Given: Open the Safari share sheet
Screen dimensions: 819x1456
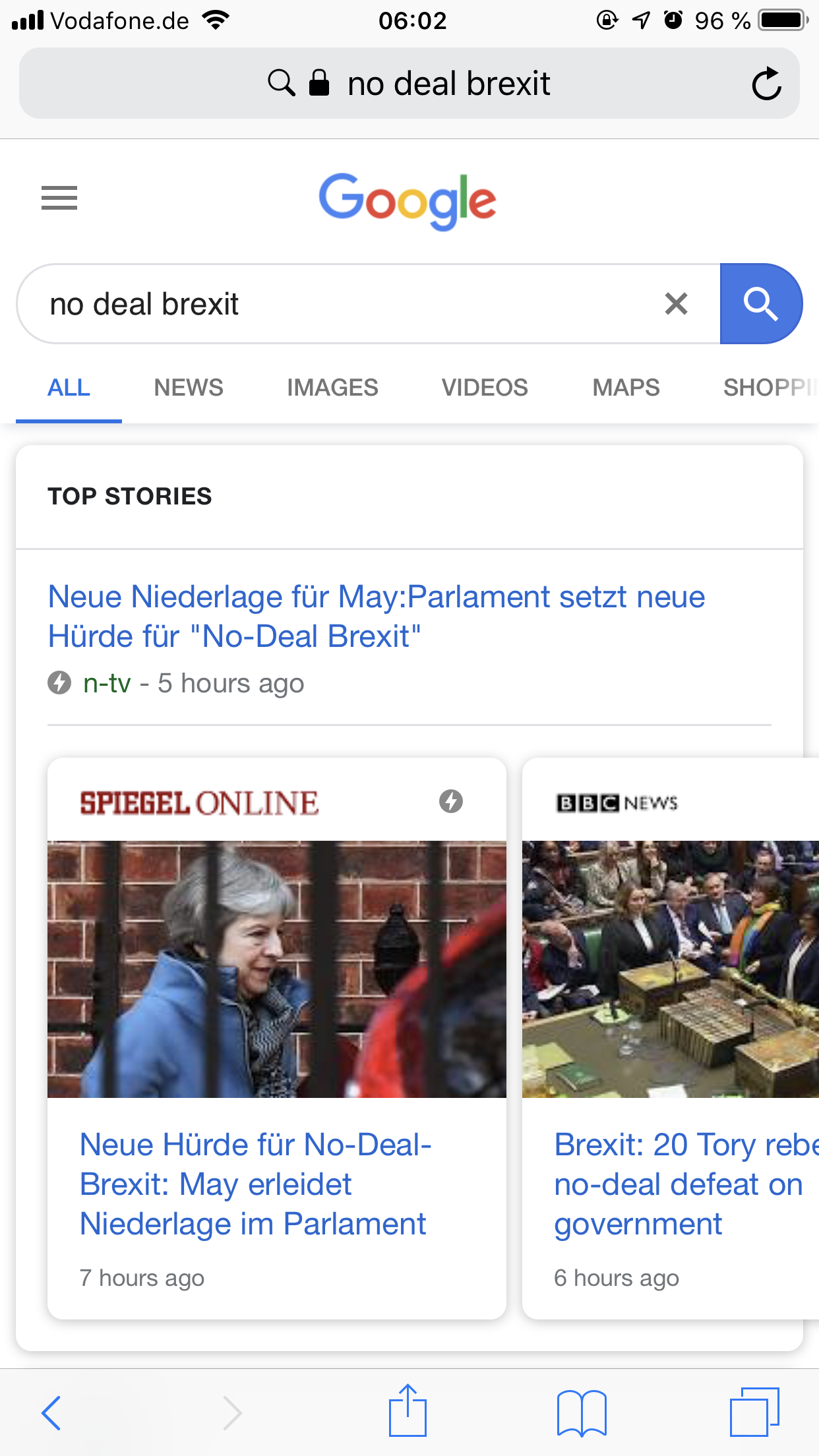Looking at the screenshot, I should pos(408,1410).
